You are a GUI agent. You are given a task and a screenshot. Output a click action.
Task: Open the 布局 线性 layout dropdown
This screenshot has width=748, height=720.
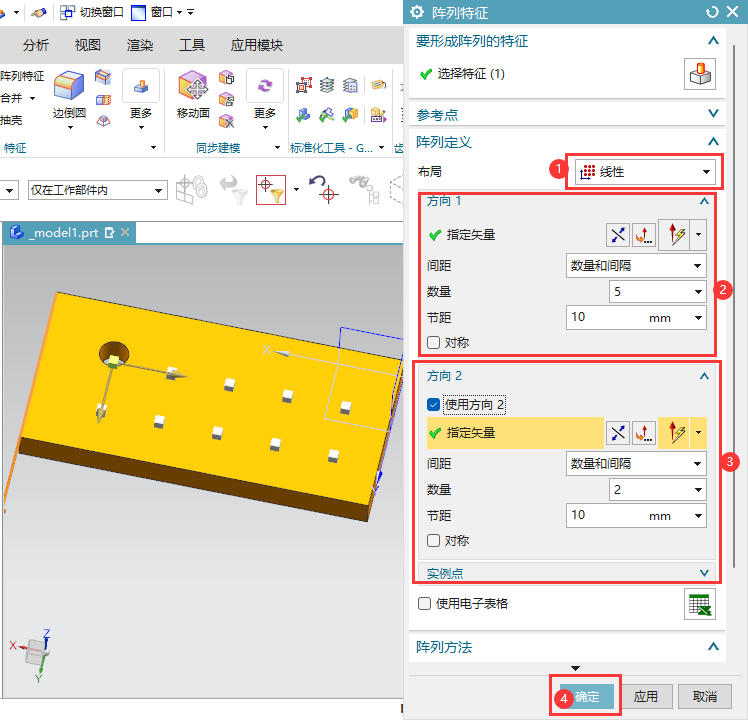(x=645, y=172)
